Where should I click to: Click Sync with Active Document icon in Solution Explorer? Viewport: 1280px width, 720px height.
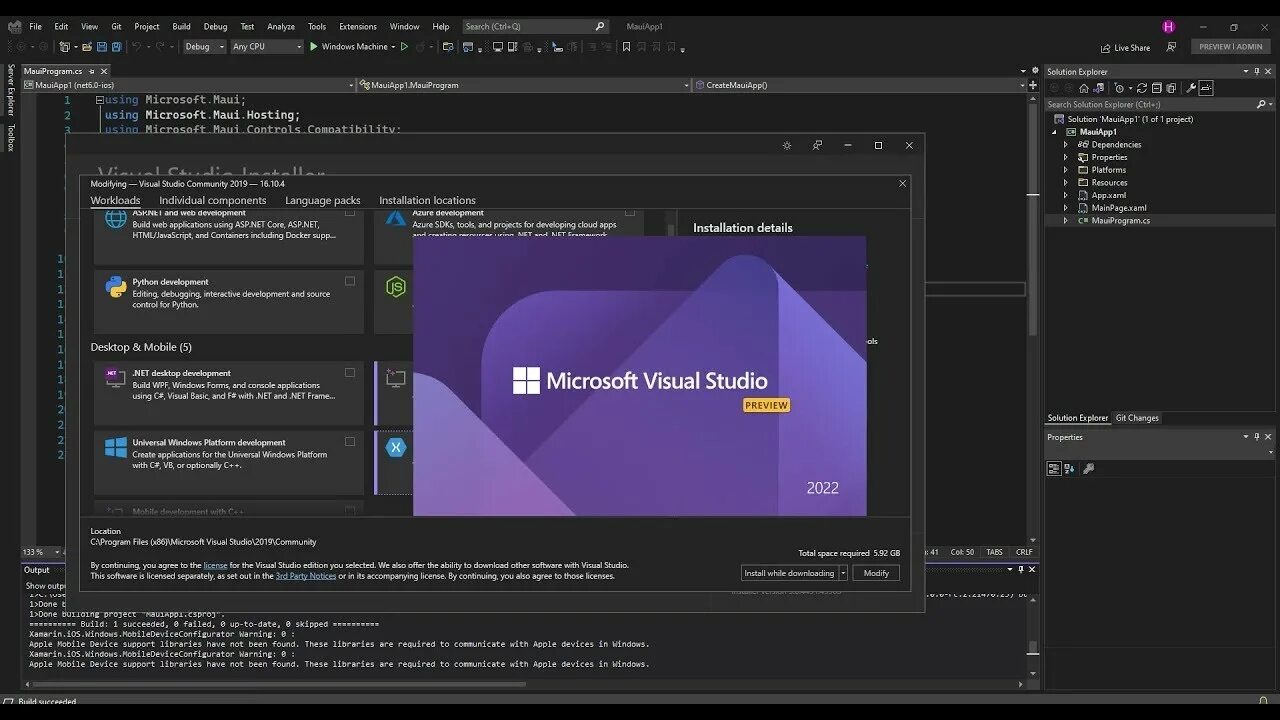point(1142,88)
